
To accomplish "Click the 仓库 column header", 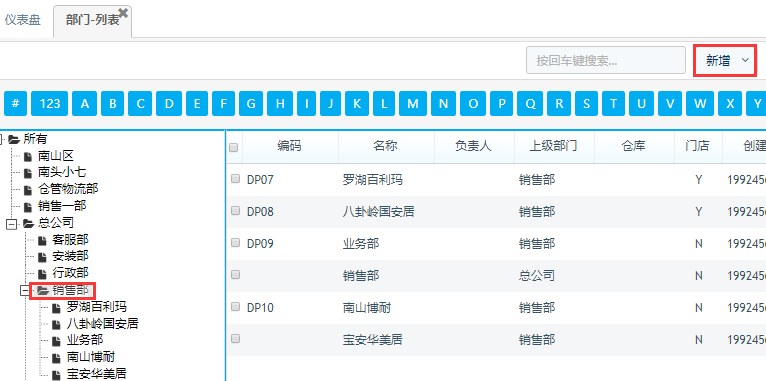I will 634,146.
